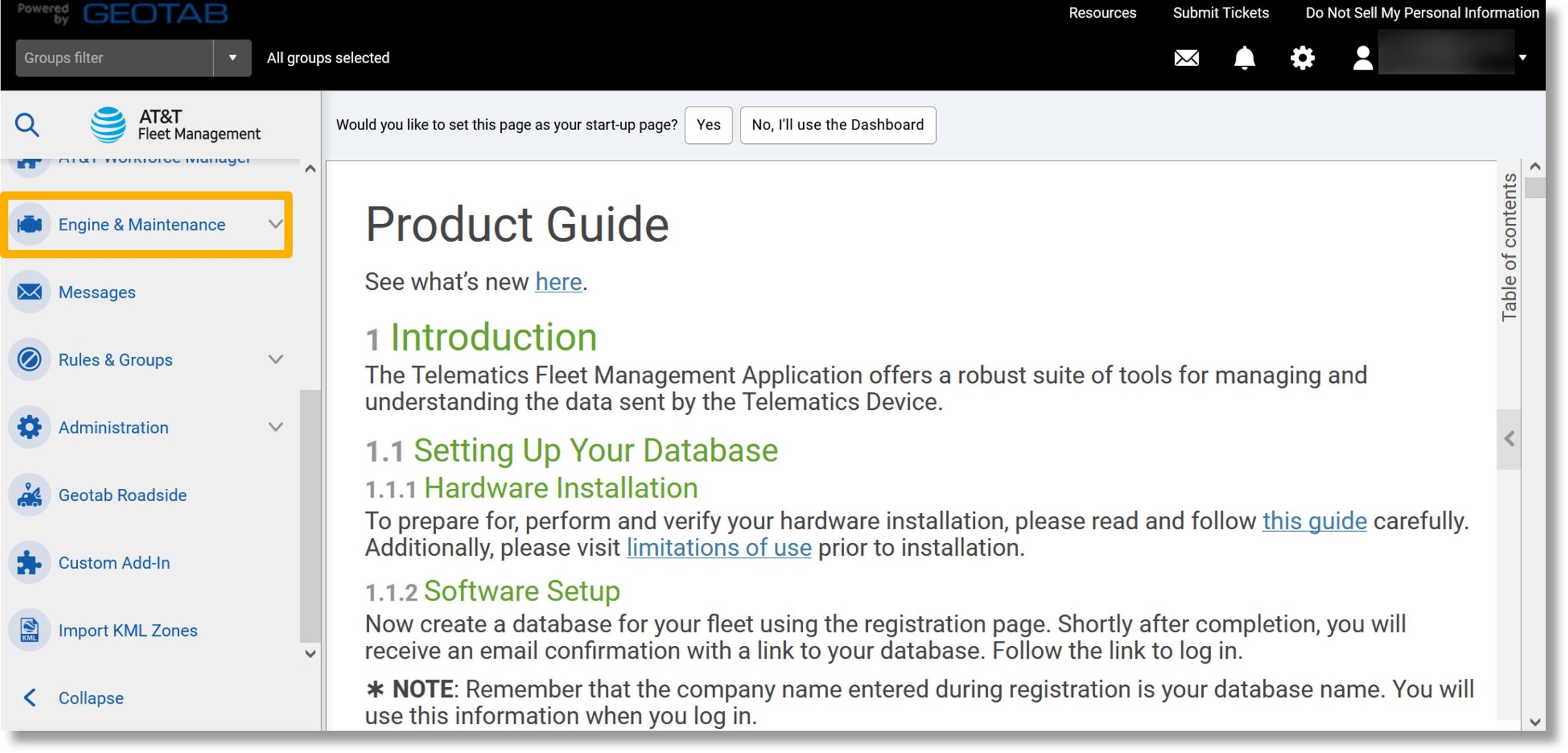1568x753 pixels.
Task: Click the page scrollbar up arrow
Action: [1534, 167]
